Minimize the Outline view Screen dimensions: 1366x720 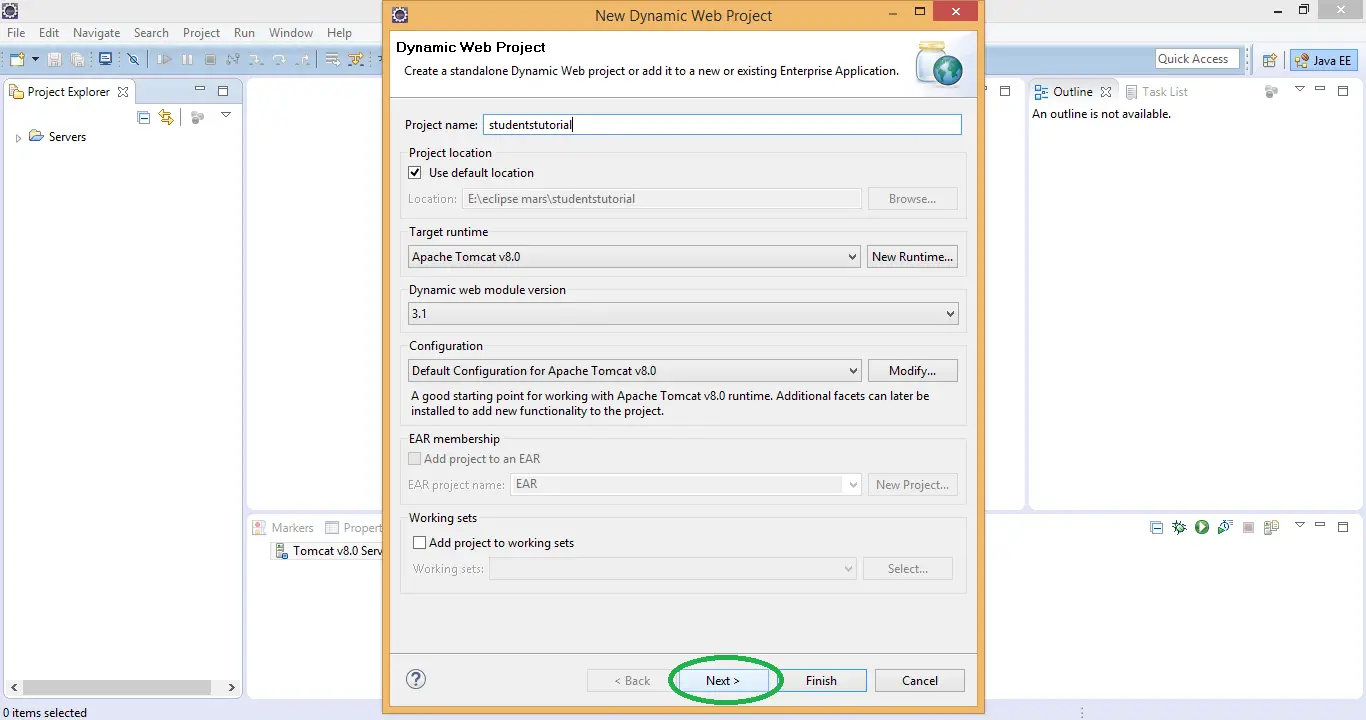coord(1321,90)
